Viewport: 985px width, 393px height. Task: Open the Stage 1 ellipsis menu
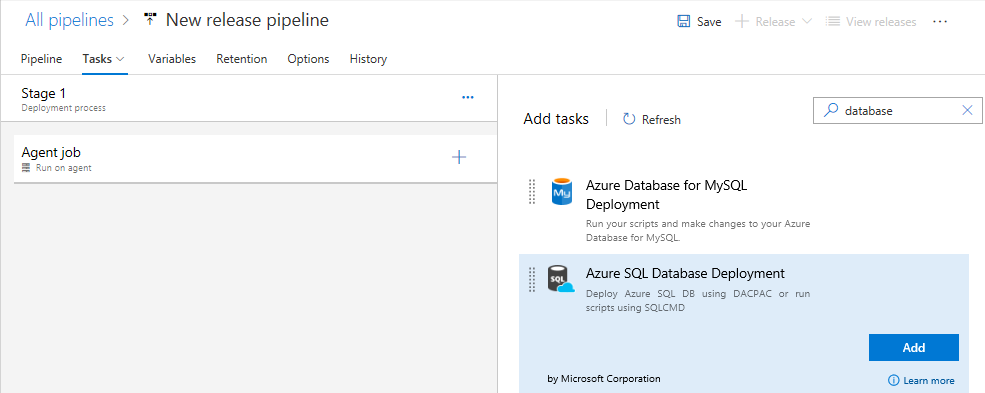click(x=467, y=97)
